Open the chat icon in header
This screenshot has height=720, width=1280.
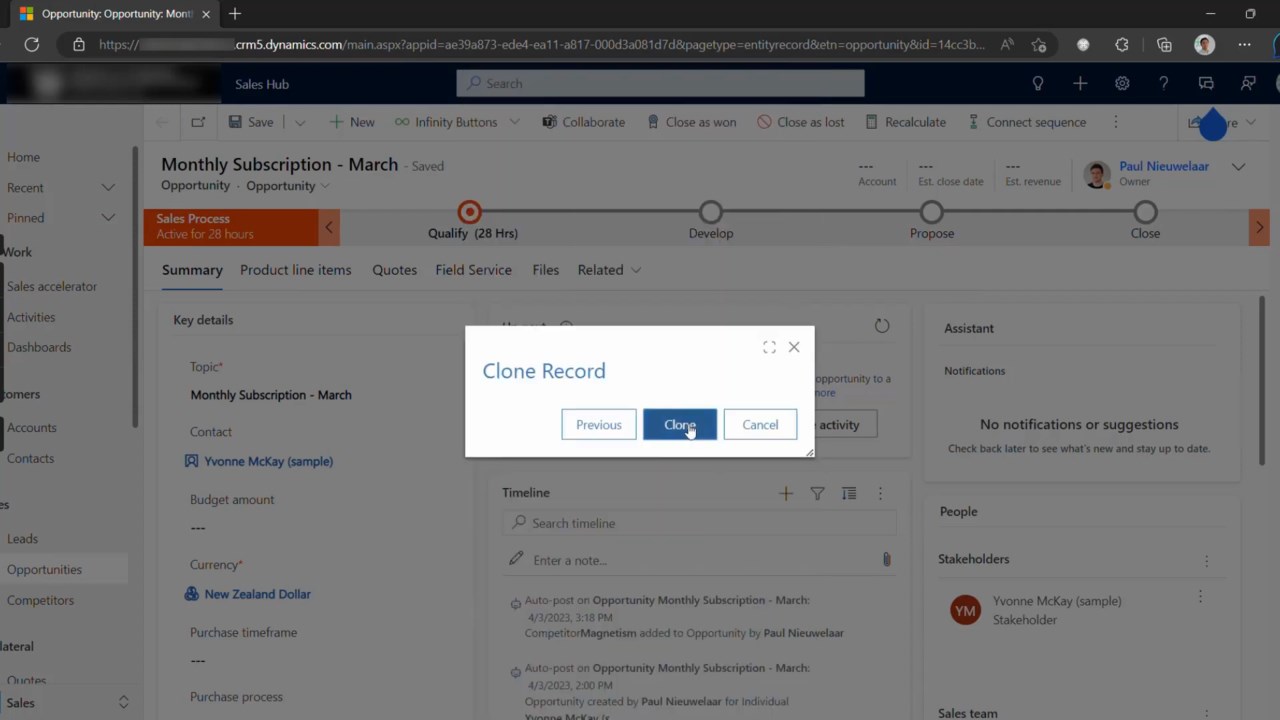[x=1206, y=84]
